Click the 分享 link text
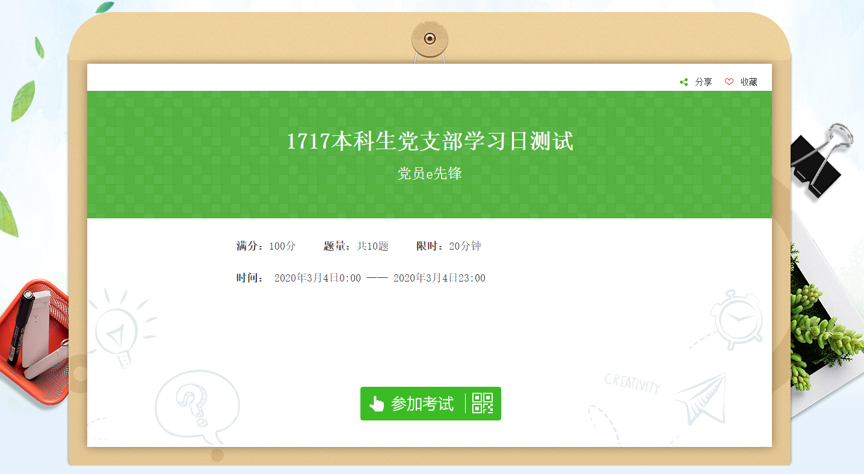The width and height of the screenshot is (864, 474). tap(703, 82)
